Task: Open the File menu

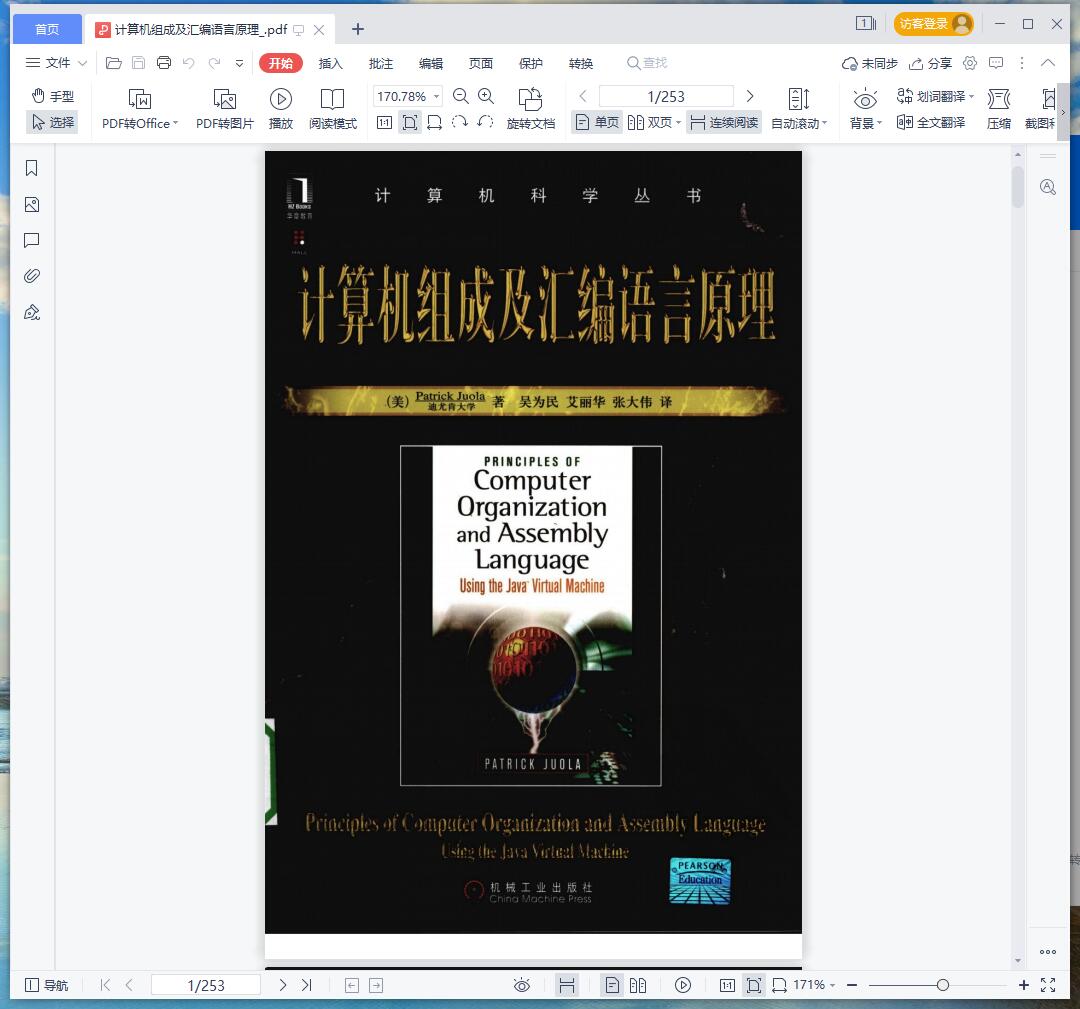Action: click(48, 63)
